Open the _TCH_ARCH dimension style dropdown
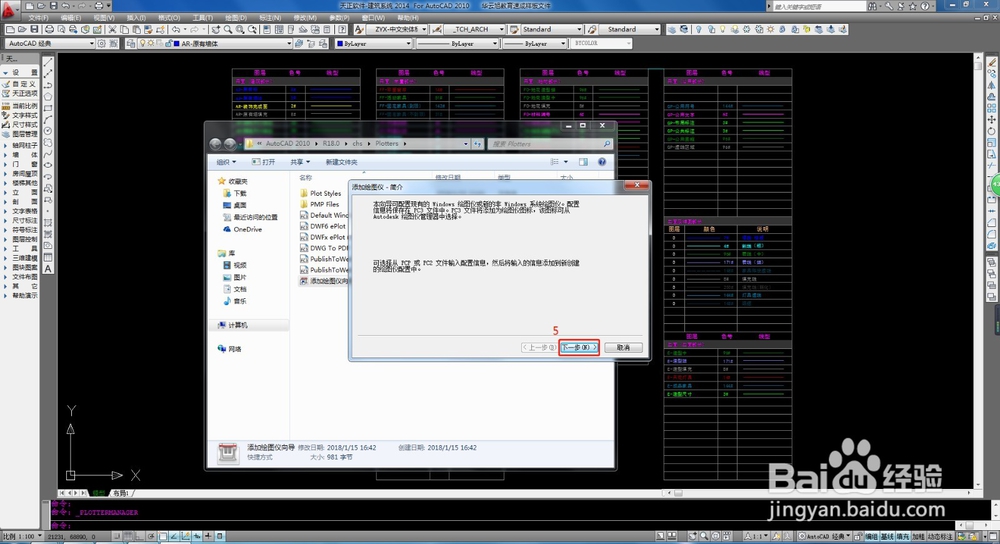 tap(474, 29)
